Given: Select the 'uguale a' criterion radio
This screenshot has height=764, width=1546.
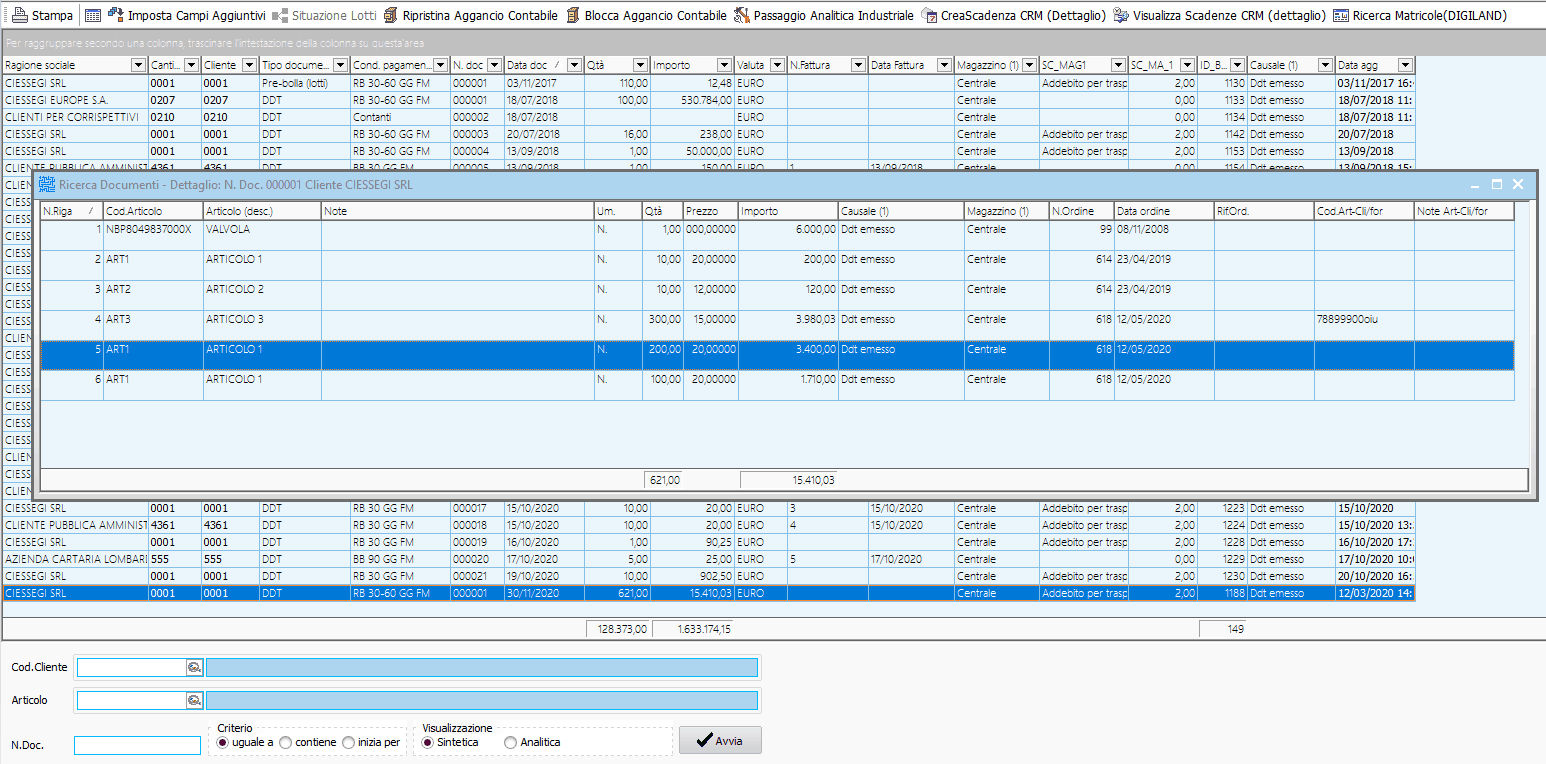Looking at the screenshot, I should [222, 742].
